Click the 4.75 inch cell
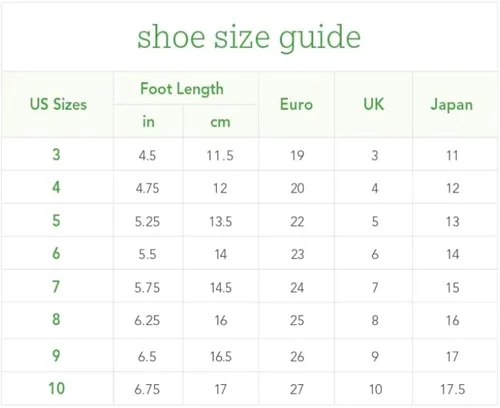500x408 pixels. [x=147, y=188]
